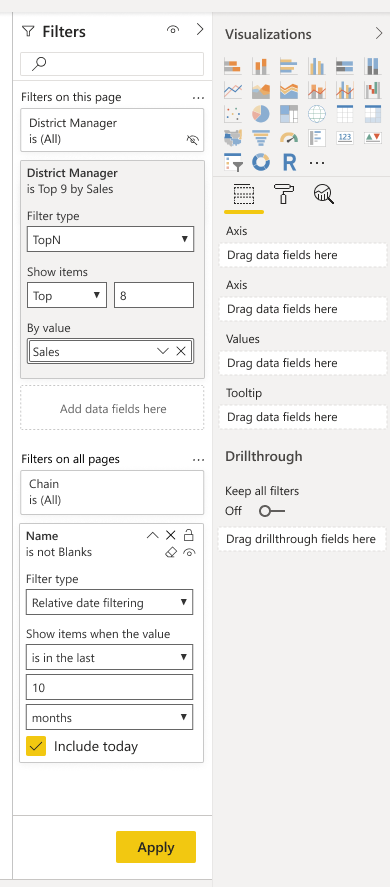
Task: Select the area chart visual
Action: point(260,90)
